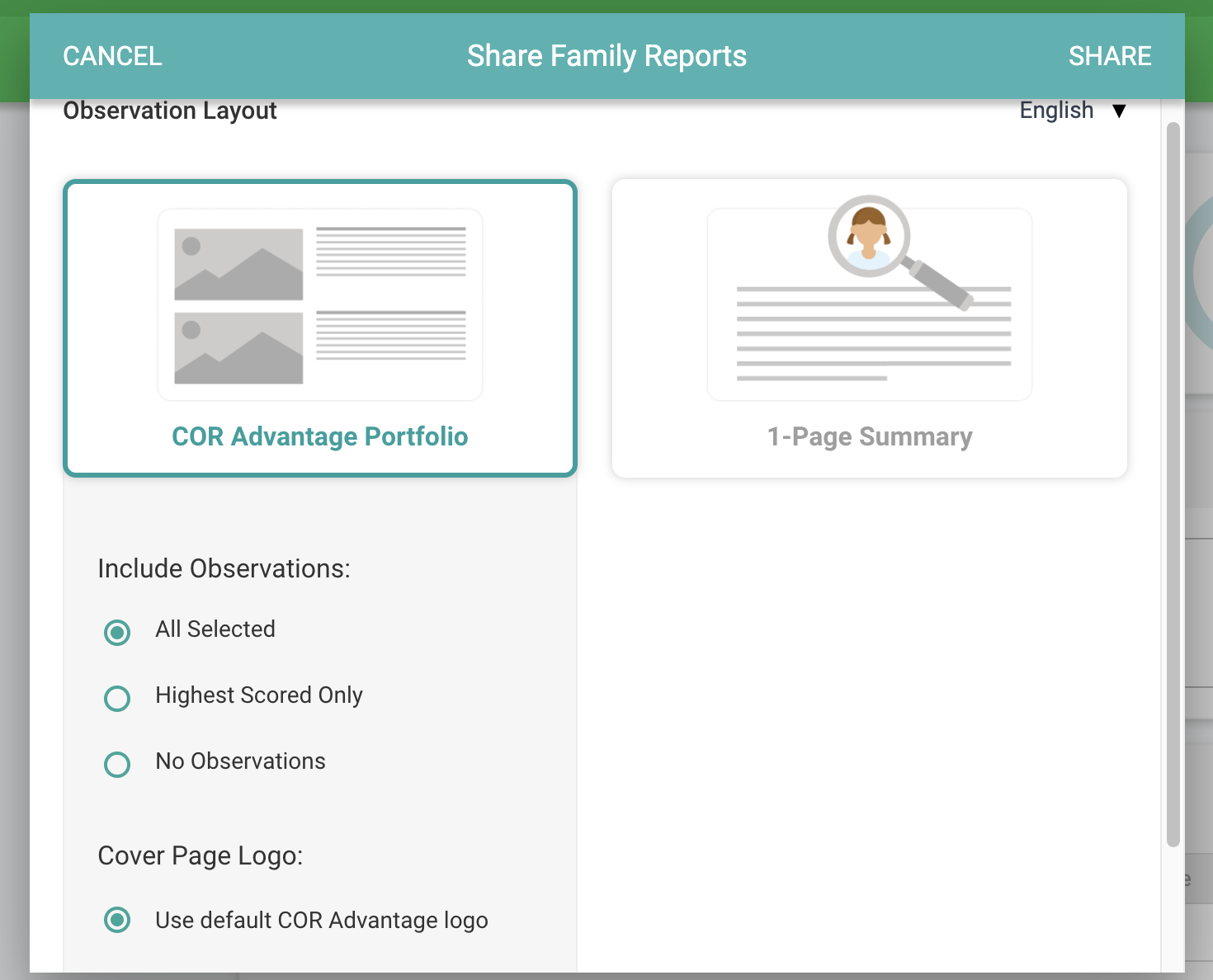This screenshot has height=980, width=1213.
Task: Choose the COR Advantage Portfolio layout card
Action: pos(320,328)
